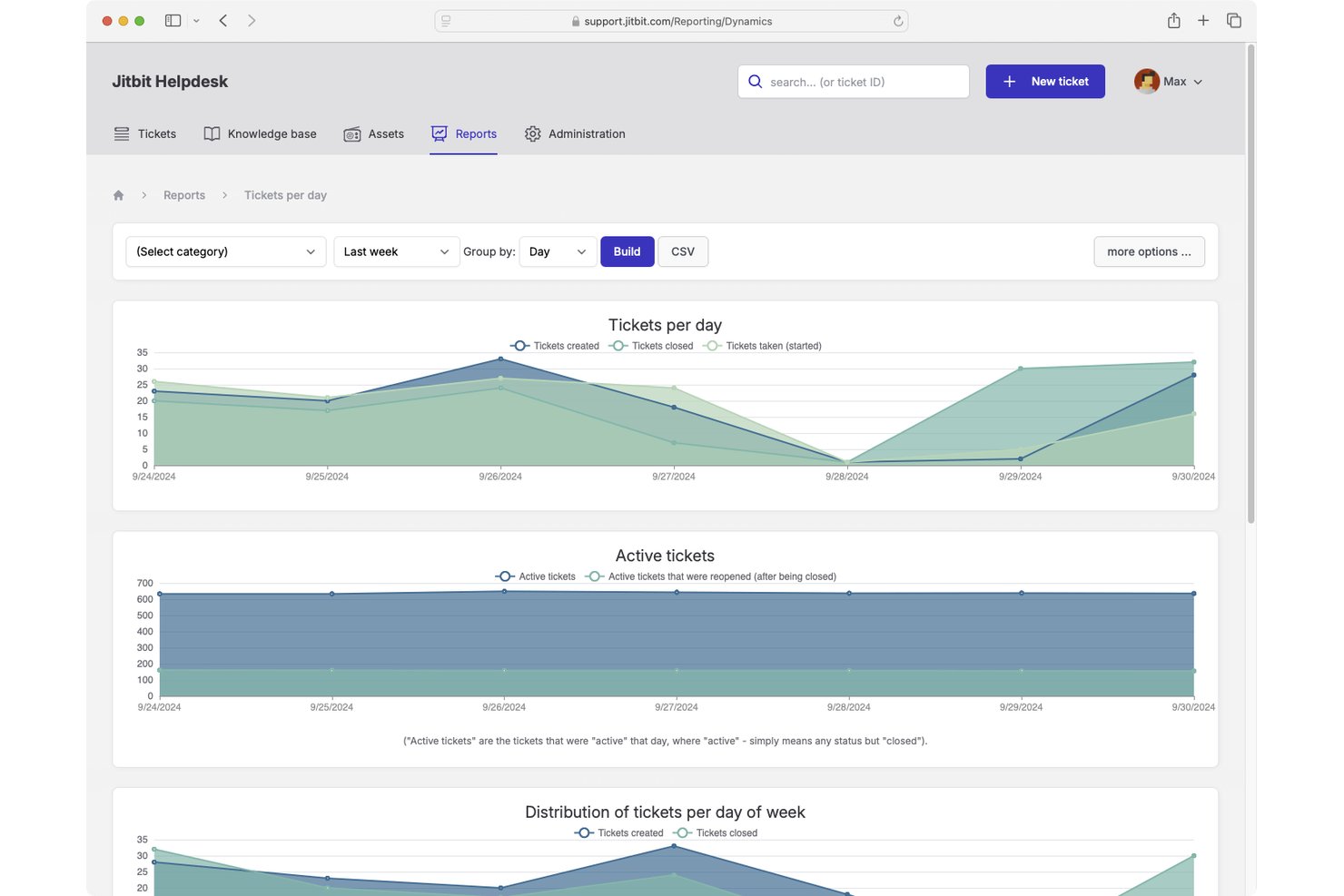Toggle the Active tickets legend series
The width and height of the screenshot is (1344, 896).
pos(535,576)
